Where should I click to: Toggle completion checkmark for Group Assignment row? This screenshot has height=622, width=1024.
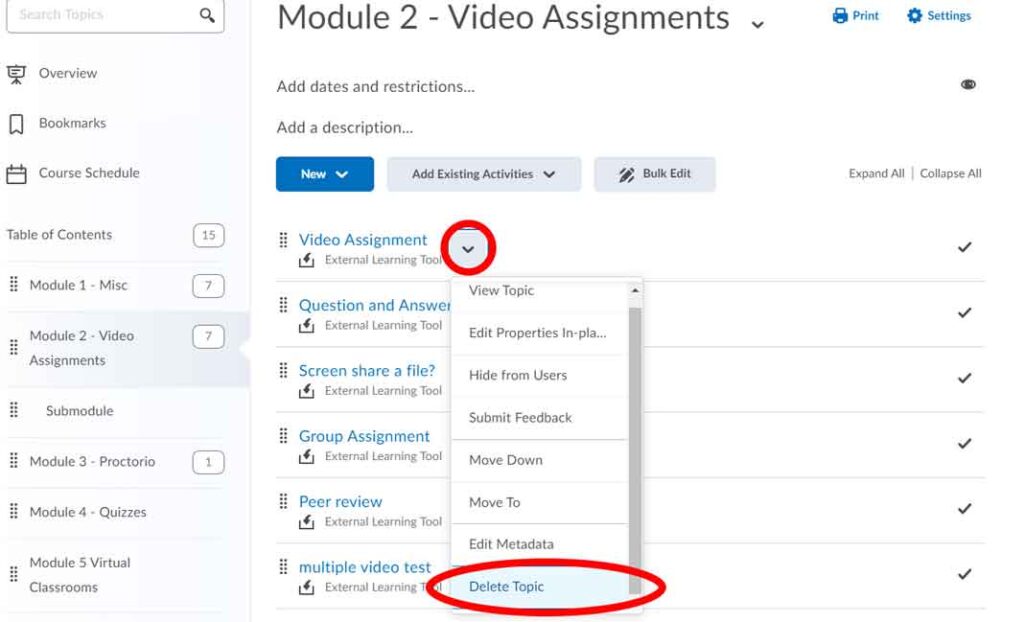tap(964, 443)
